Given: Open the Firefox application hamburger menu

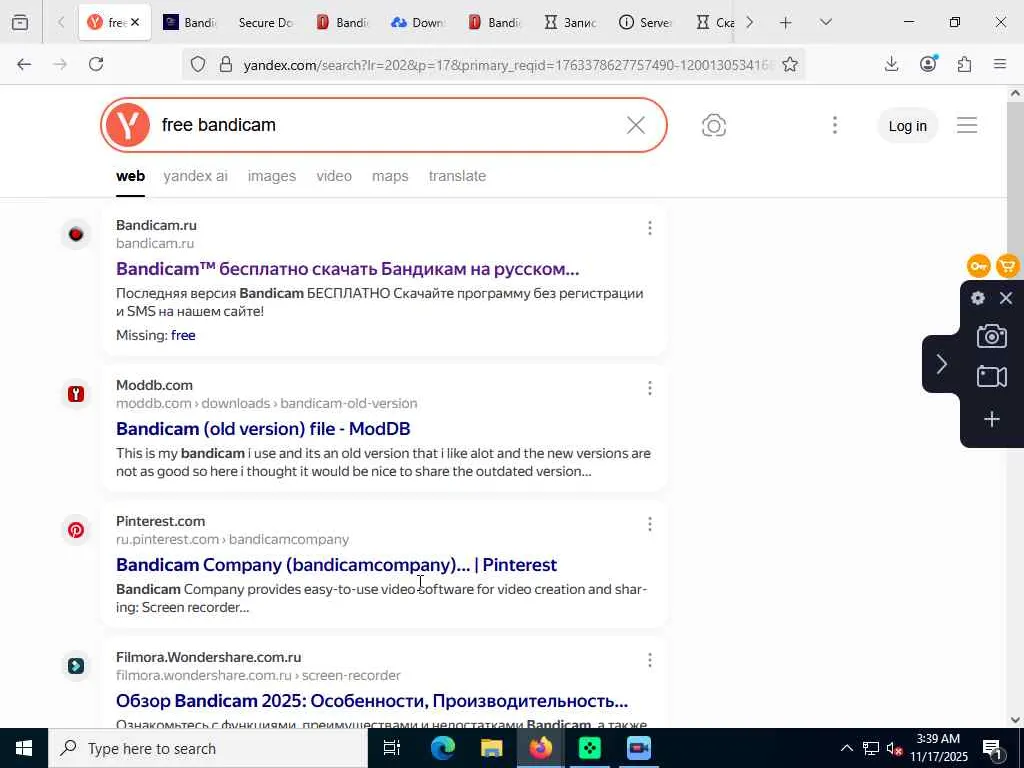Looking at the screenshot, I should [x=1000, y=64].
